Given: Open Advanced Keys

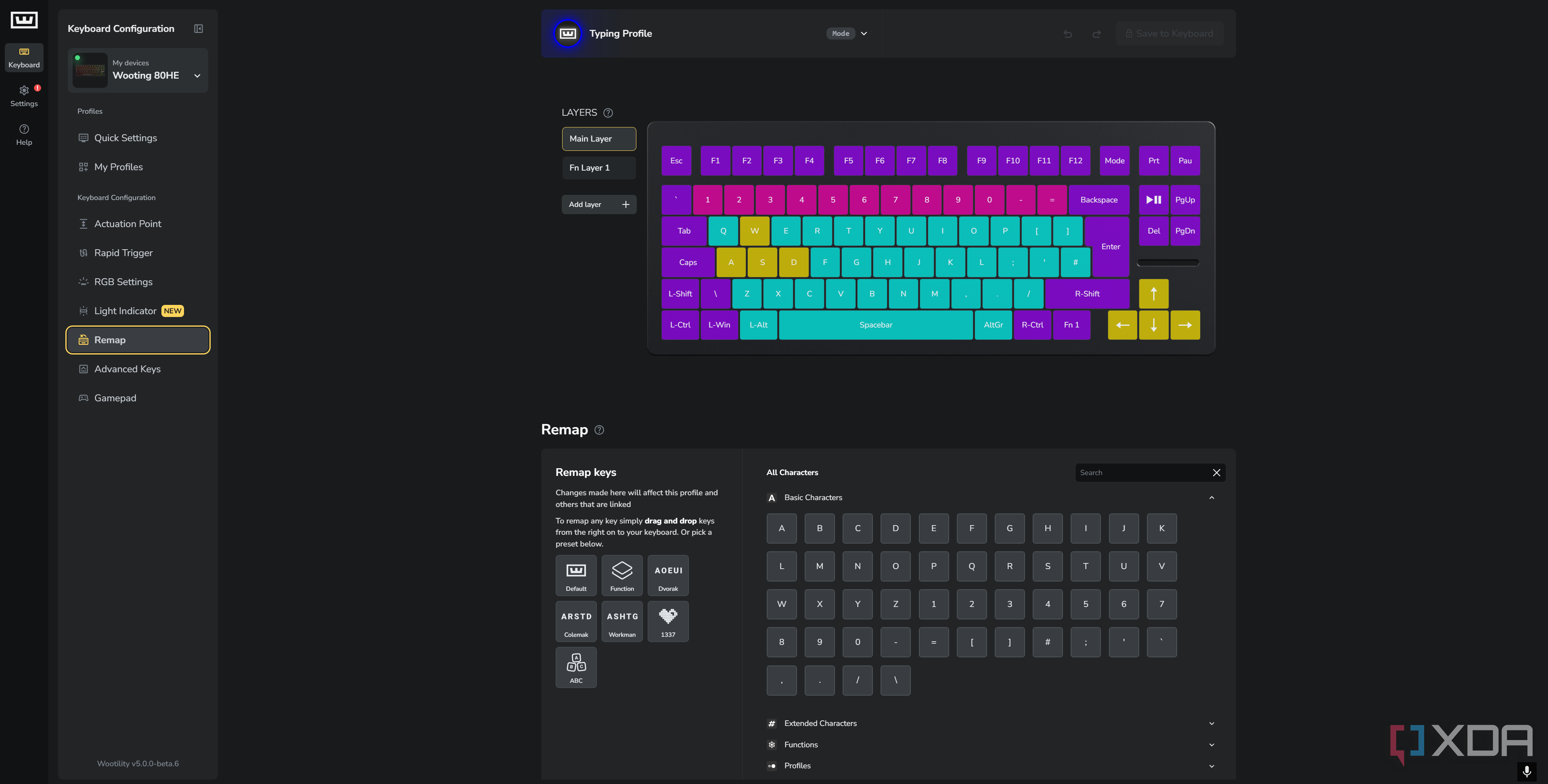Looking at the screenshot, I should [x=138, y=369].
